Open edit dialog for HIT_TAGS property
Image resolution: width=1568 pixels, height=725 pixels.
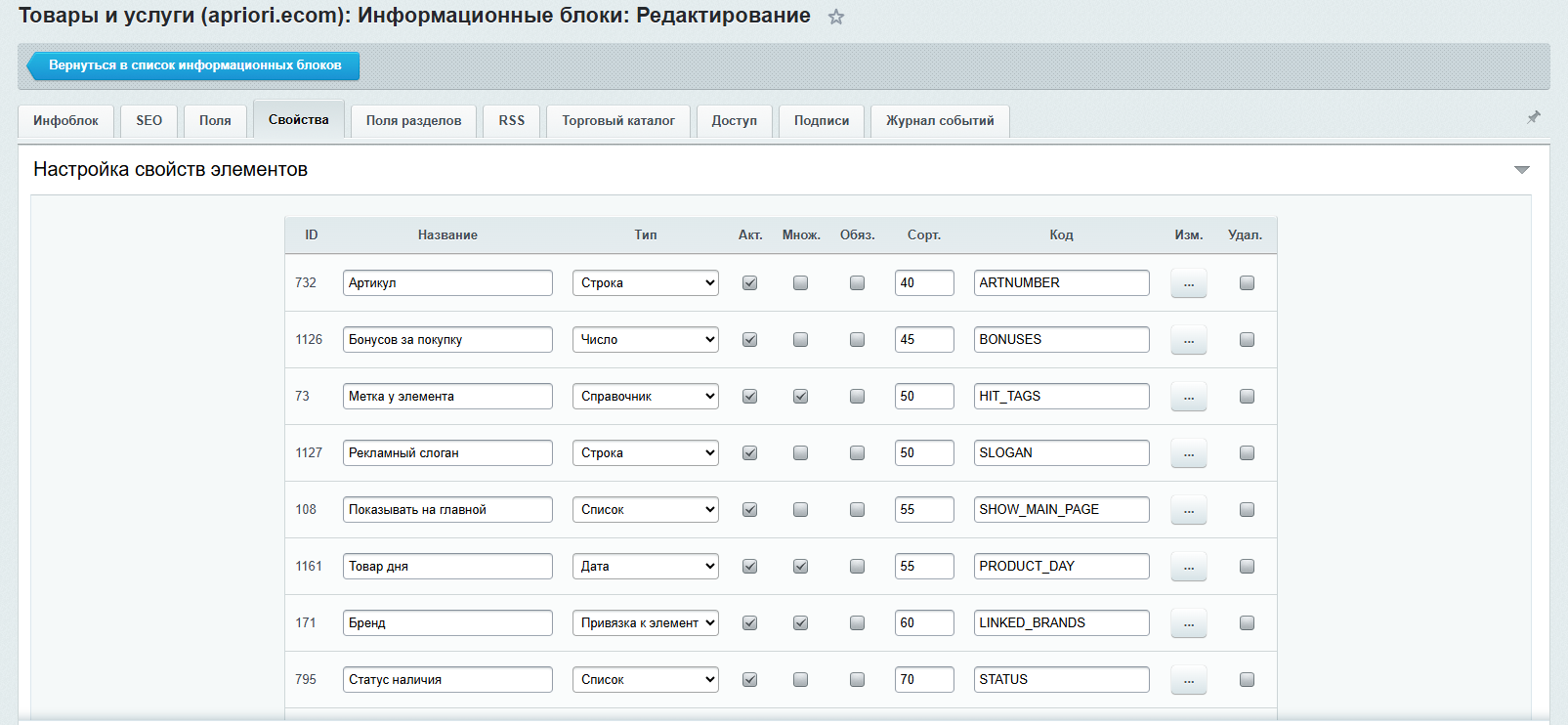pos(1189,397)
